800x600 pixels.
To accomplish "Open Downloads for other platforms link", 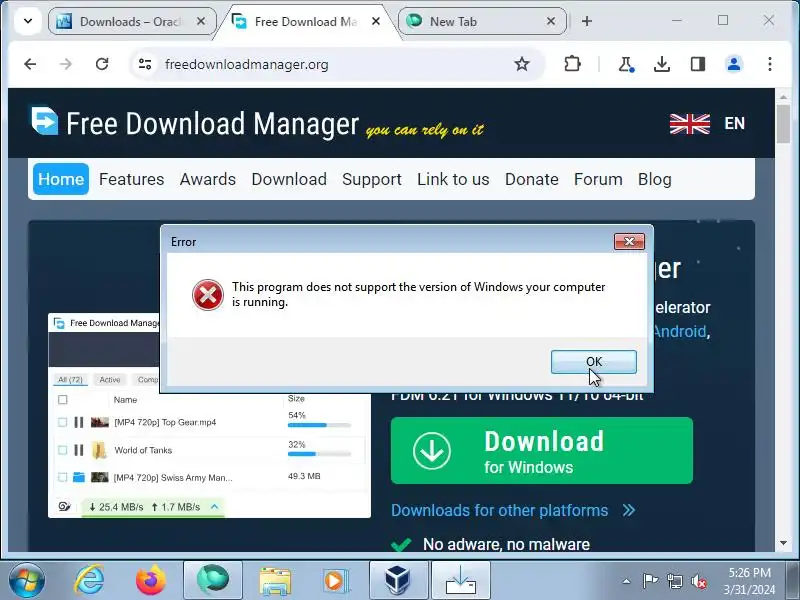I will [513, 510].
